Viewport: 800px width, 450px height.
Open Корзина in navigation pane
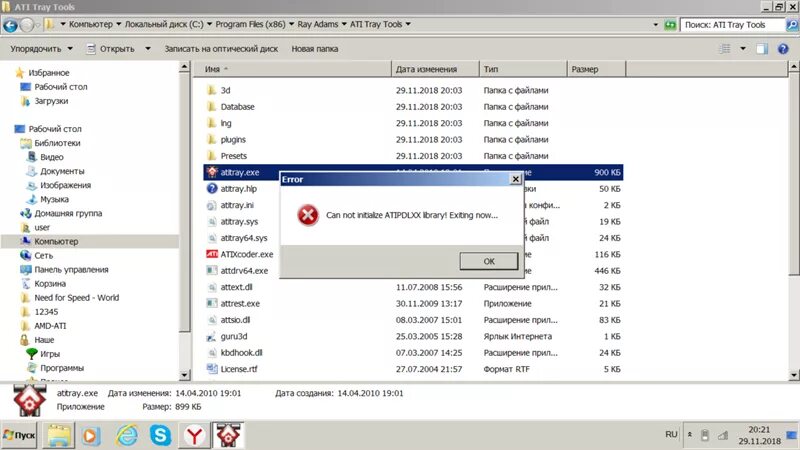(49, 283)
